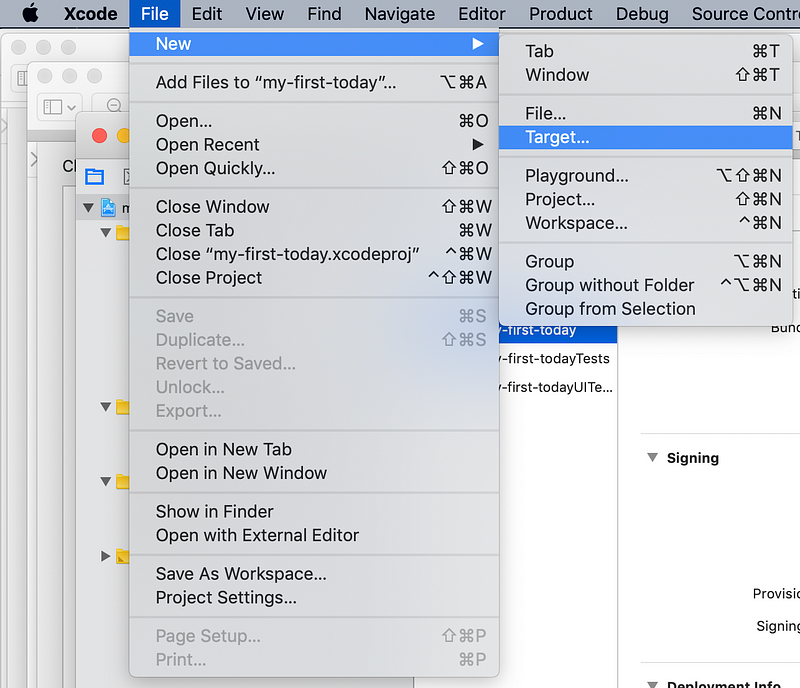Collapse the project root disclosure triangle
The image size is (800, 688).
click(88, 207)
